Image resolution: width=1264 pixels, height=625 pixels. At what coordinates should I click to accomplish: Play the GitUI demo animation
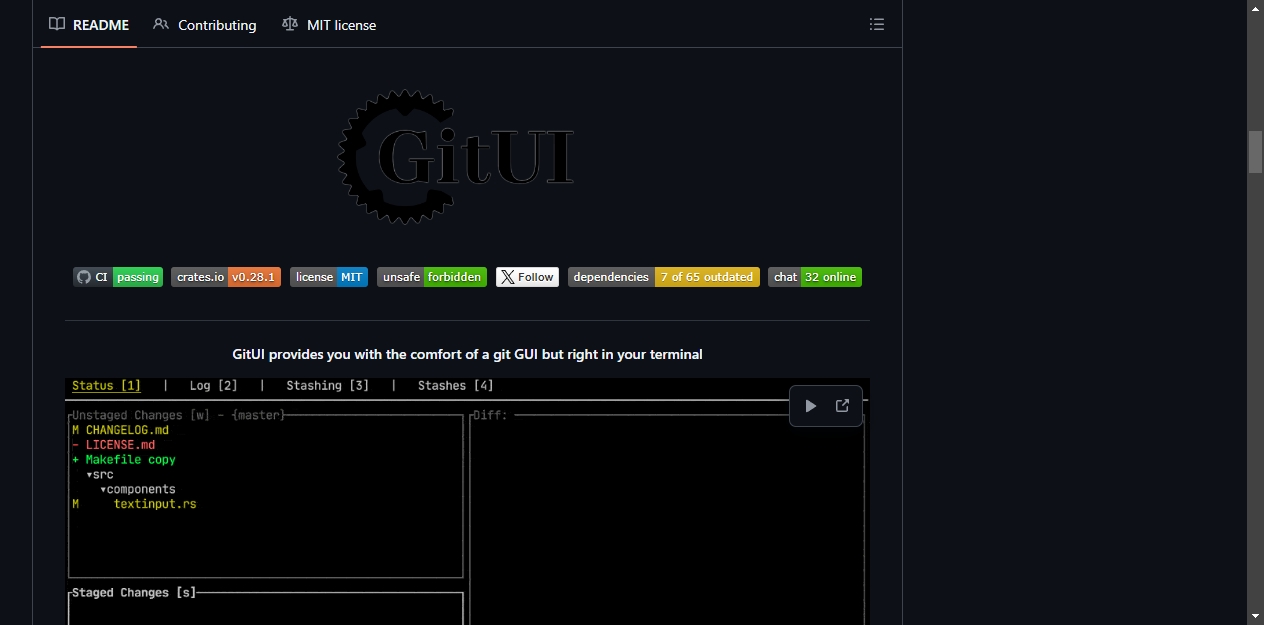811,406
